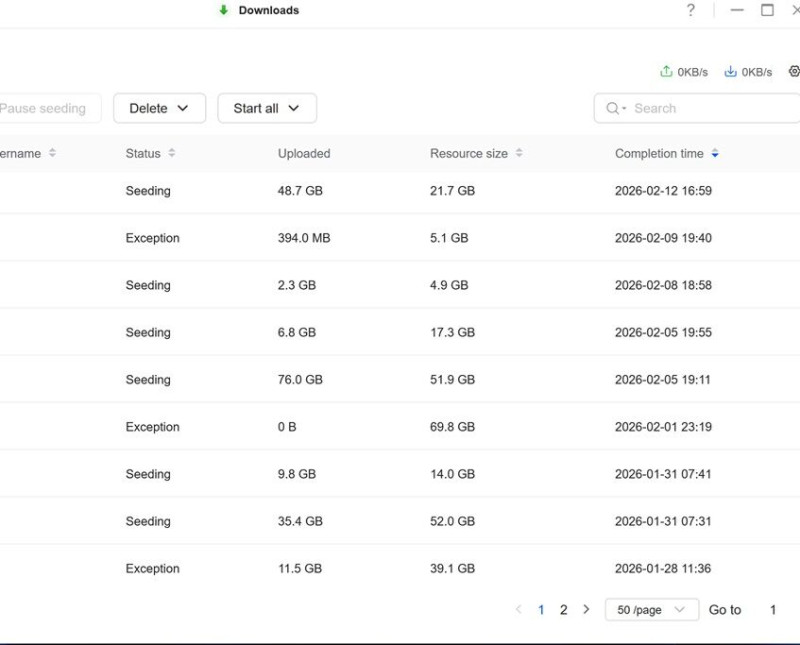Sort by Completion time using sort arrows
Image resolution: width=800 pixels, height=645 pixels.
click(715, 154)
